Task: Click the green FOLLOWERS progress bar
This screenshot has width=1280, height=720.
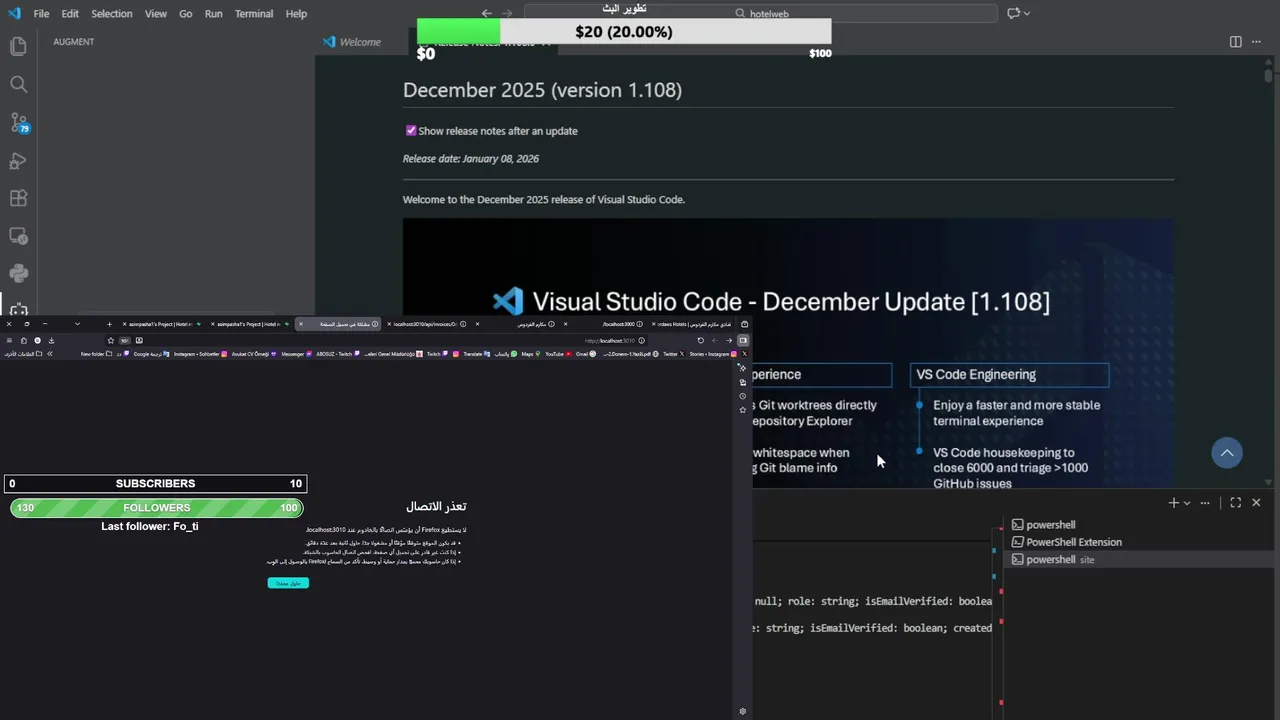Action: coord(157,508)
